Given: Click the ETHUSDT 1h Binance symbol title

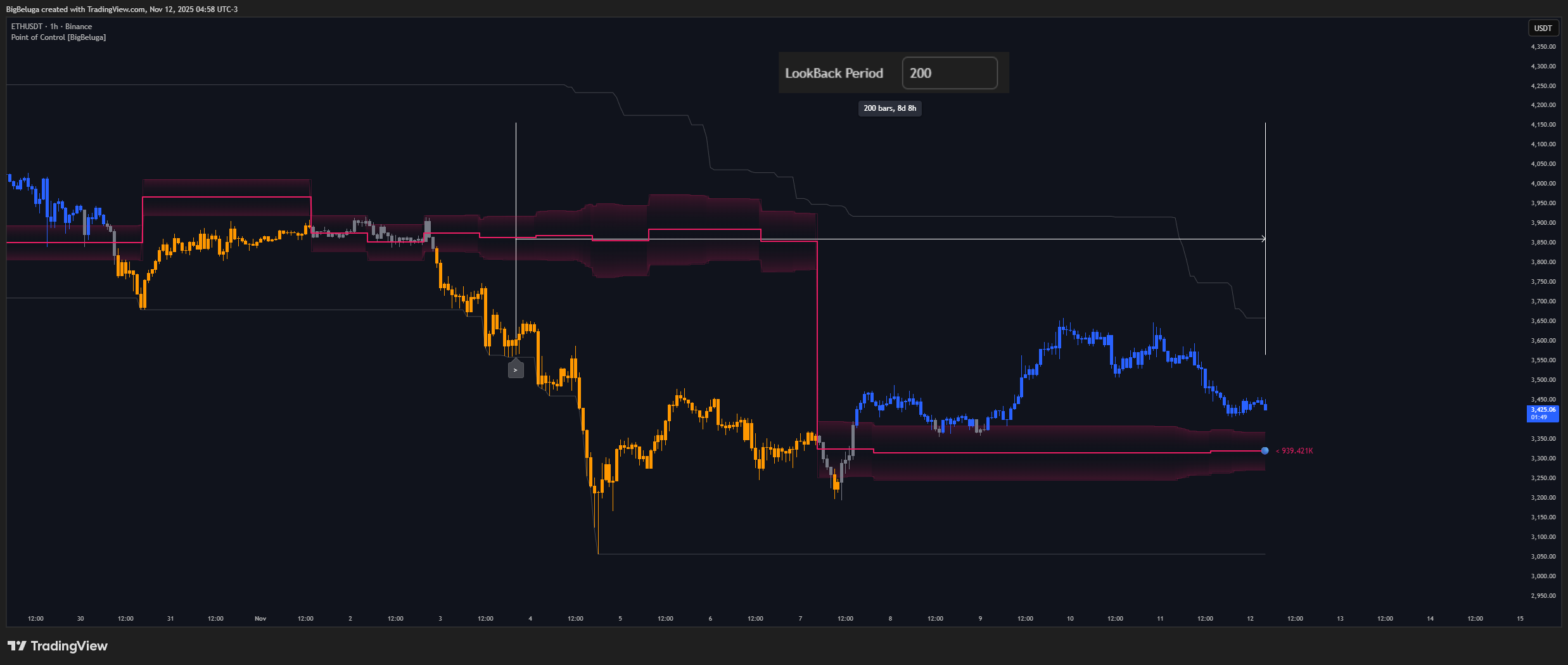Looking at the screenshot, I should click(51, 27).
